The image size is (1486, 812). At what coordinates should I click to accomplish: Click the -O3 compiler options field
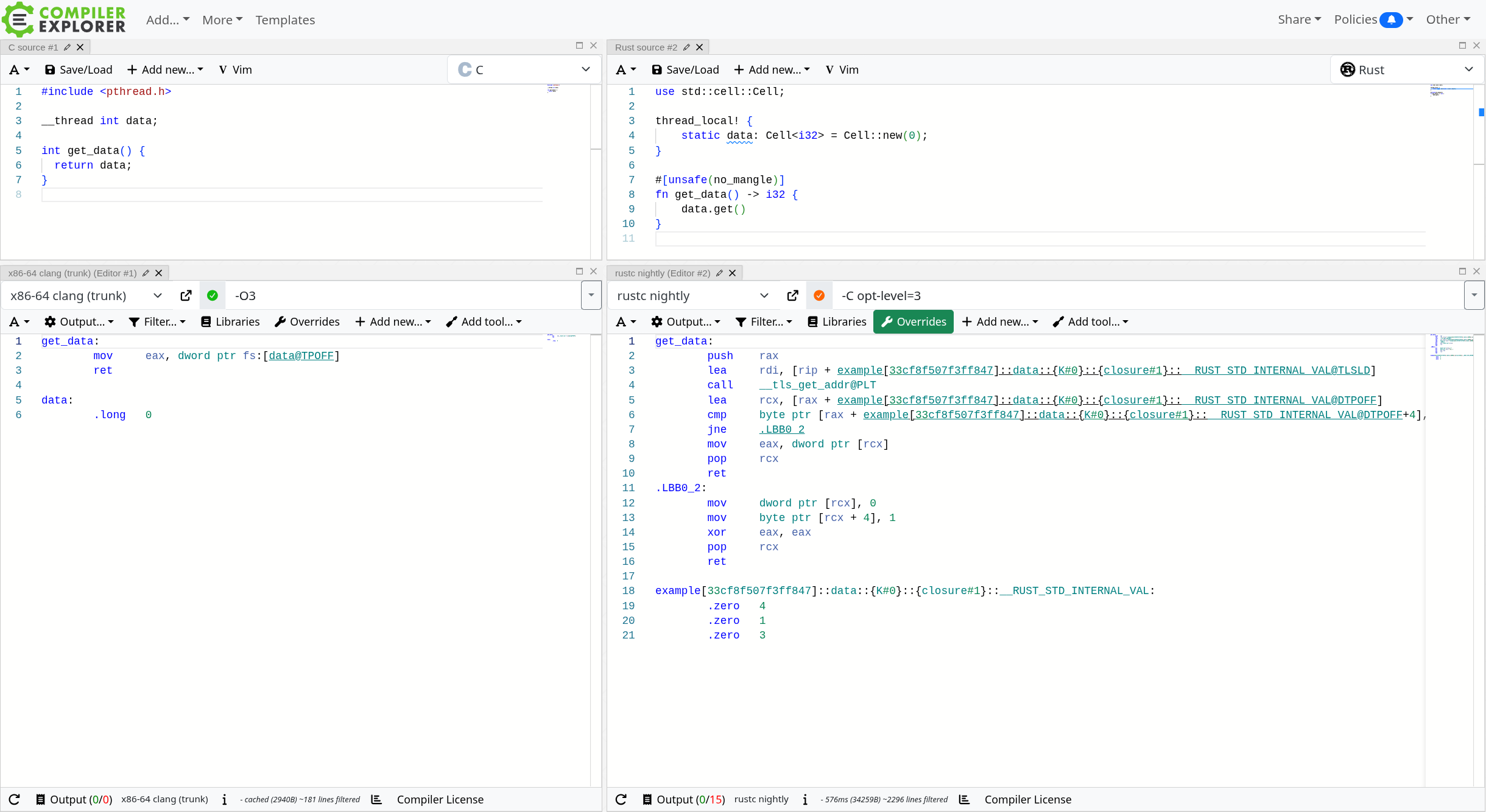[x=402, y=296]
